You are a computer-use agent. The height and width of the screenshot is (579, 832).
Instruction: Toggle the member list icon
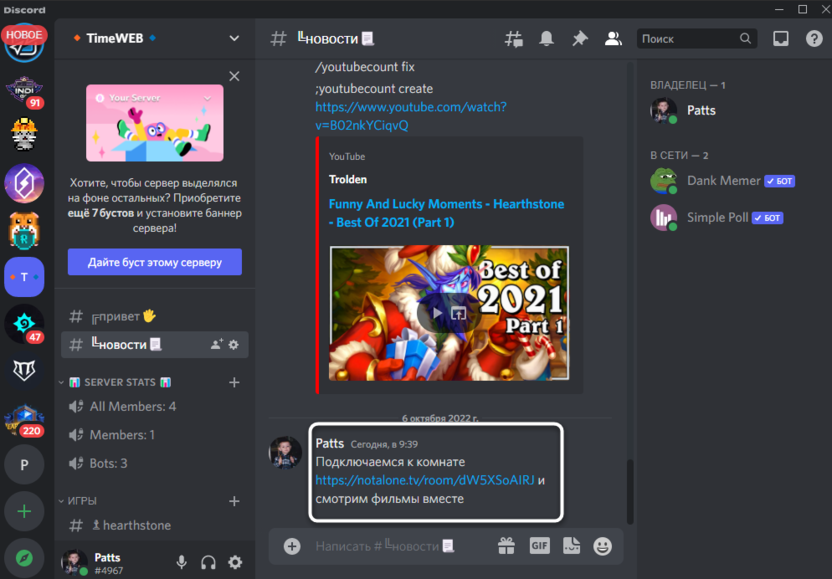(613, 39)
